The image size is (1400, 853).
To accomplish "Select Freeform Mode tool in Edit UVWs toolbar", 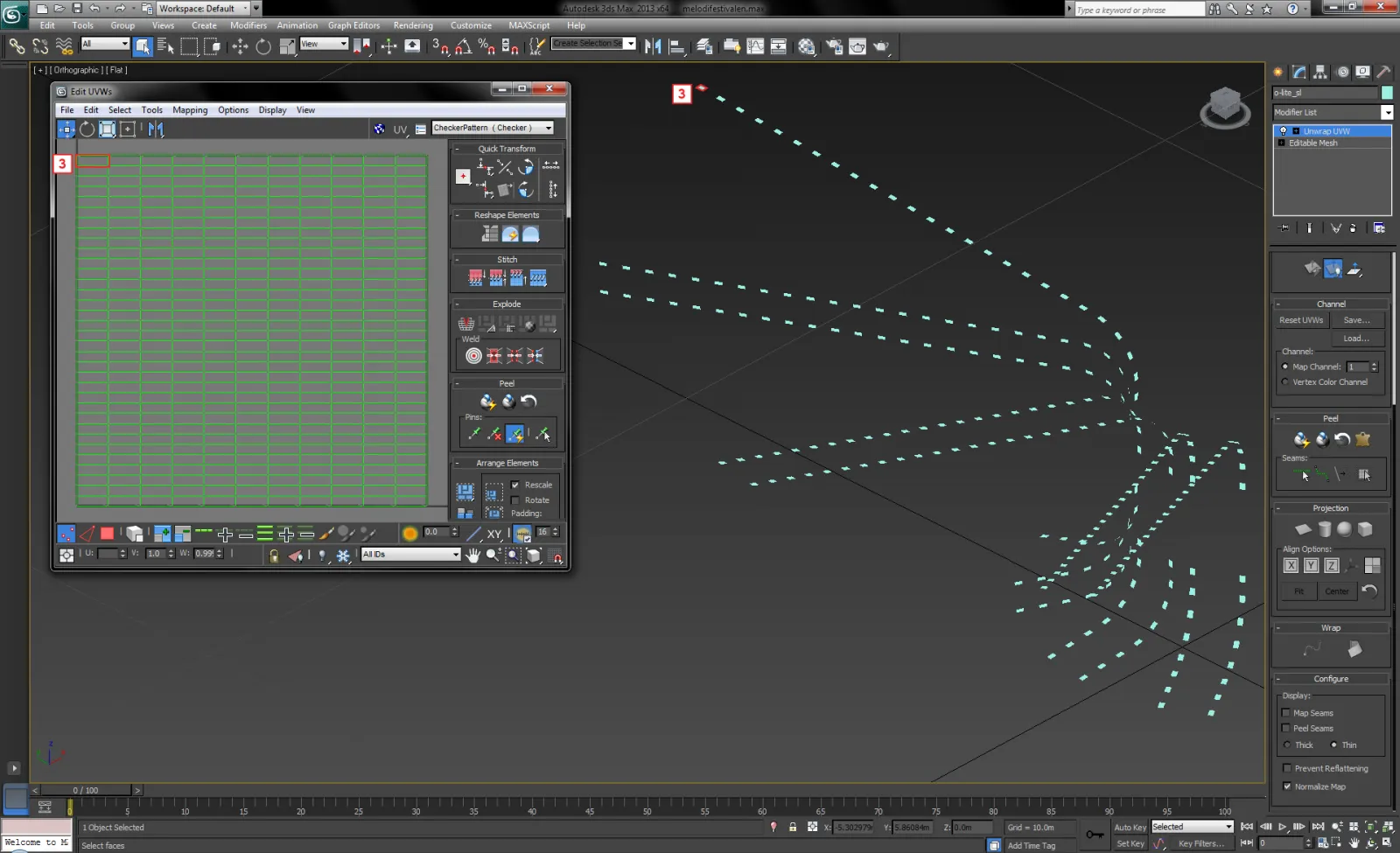I will (x=128, y=129).
